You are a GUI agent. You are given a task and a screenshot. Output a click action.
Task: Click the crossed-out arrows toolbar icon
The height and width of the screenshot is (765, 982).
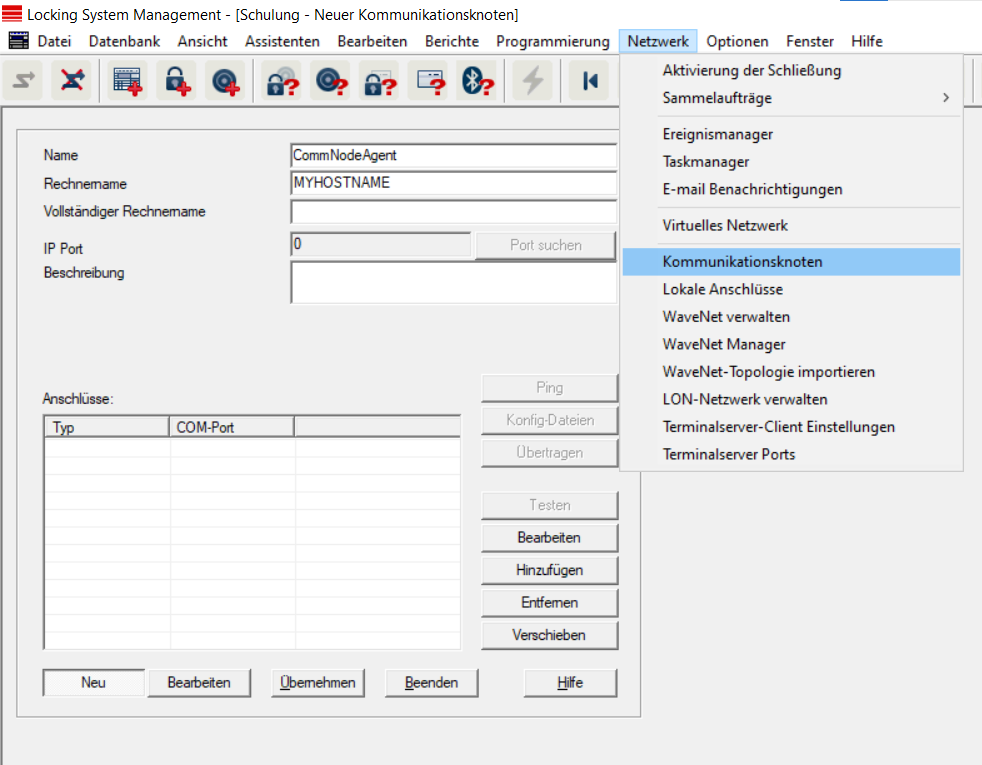(x=71, y=82)
